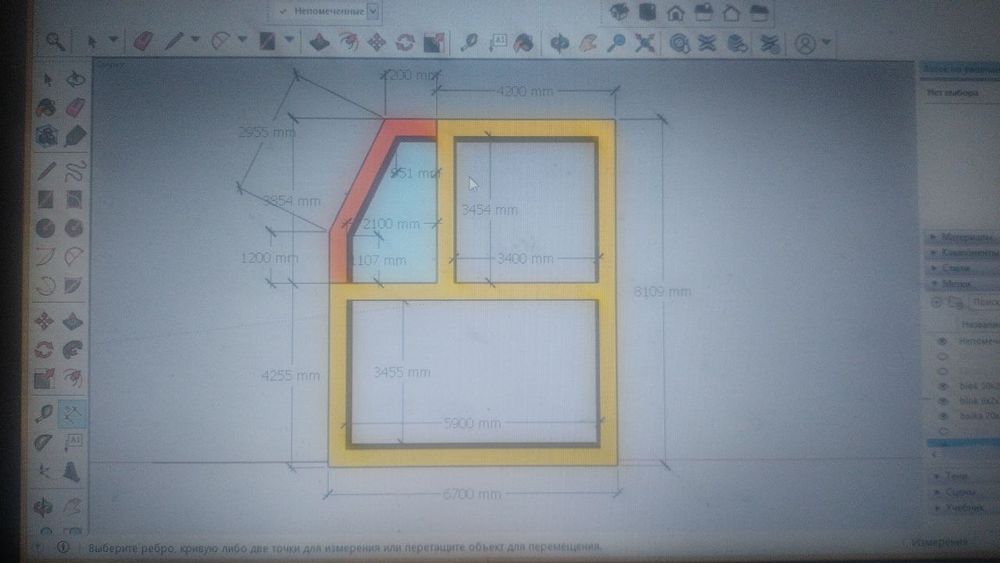Open the 3D Warehouse icon

pos(679,43)
